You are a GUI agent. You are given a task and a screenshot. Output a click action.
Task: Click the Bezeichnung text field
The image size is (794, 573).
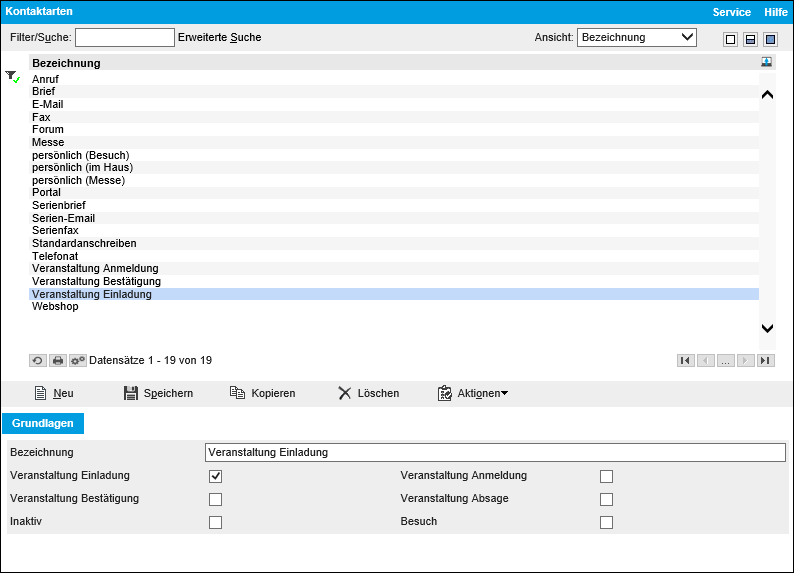point(495,453)
